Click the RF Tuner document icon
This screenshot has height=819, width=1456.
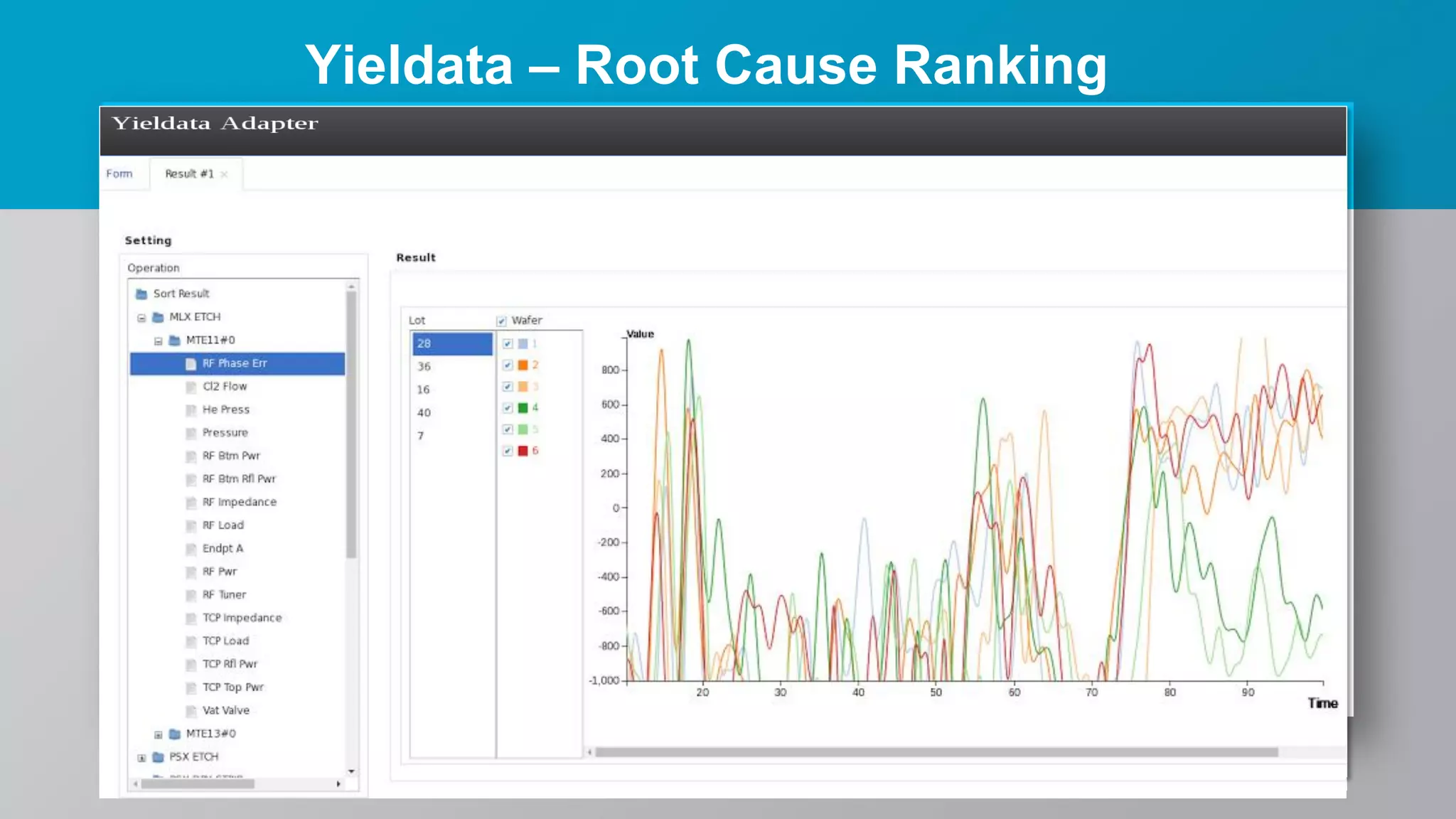191,595
